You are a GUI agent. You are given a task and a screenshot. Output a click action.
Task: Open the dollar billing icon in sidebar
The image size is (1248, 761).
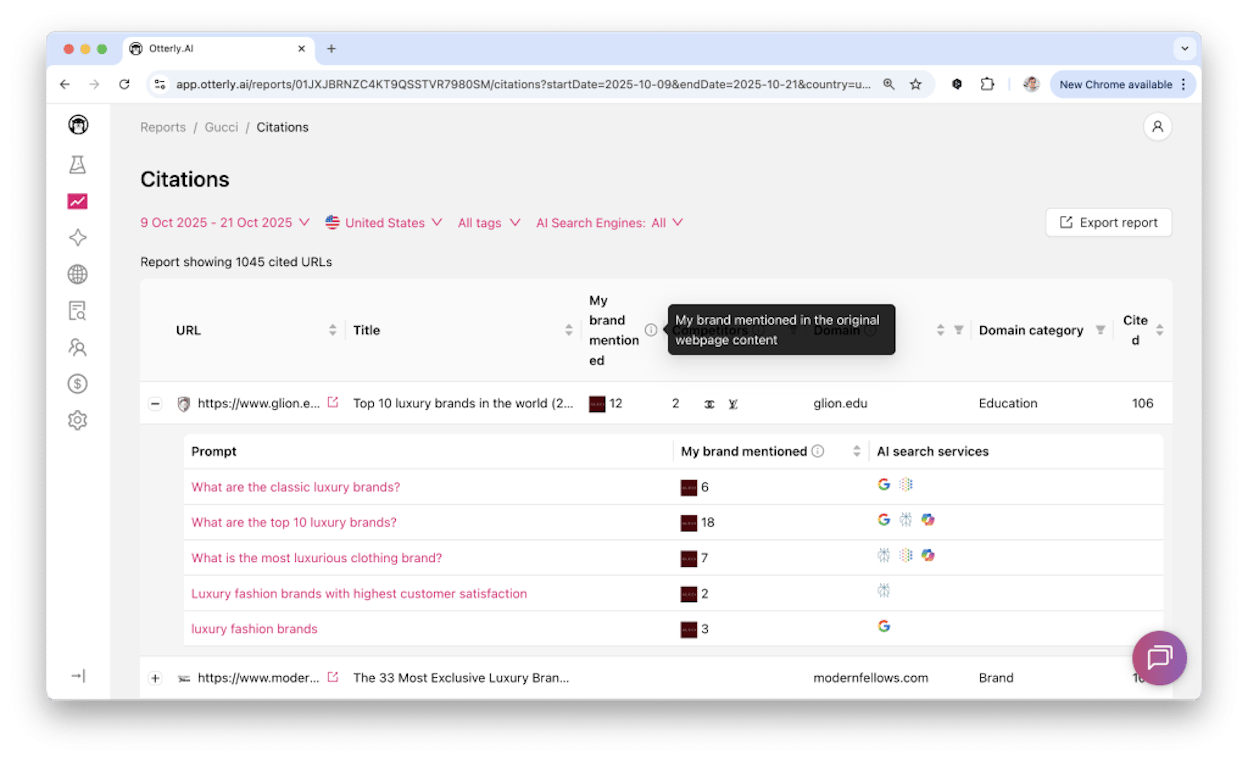[78, 384]
